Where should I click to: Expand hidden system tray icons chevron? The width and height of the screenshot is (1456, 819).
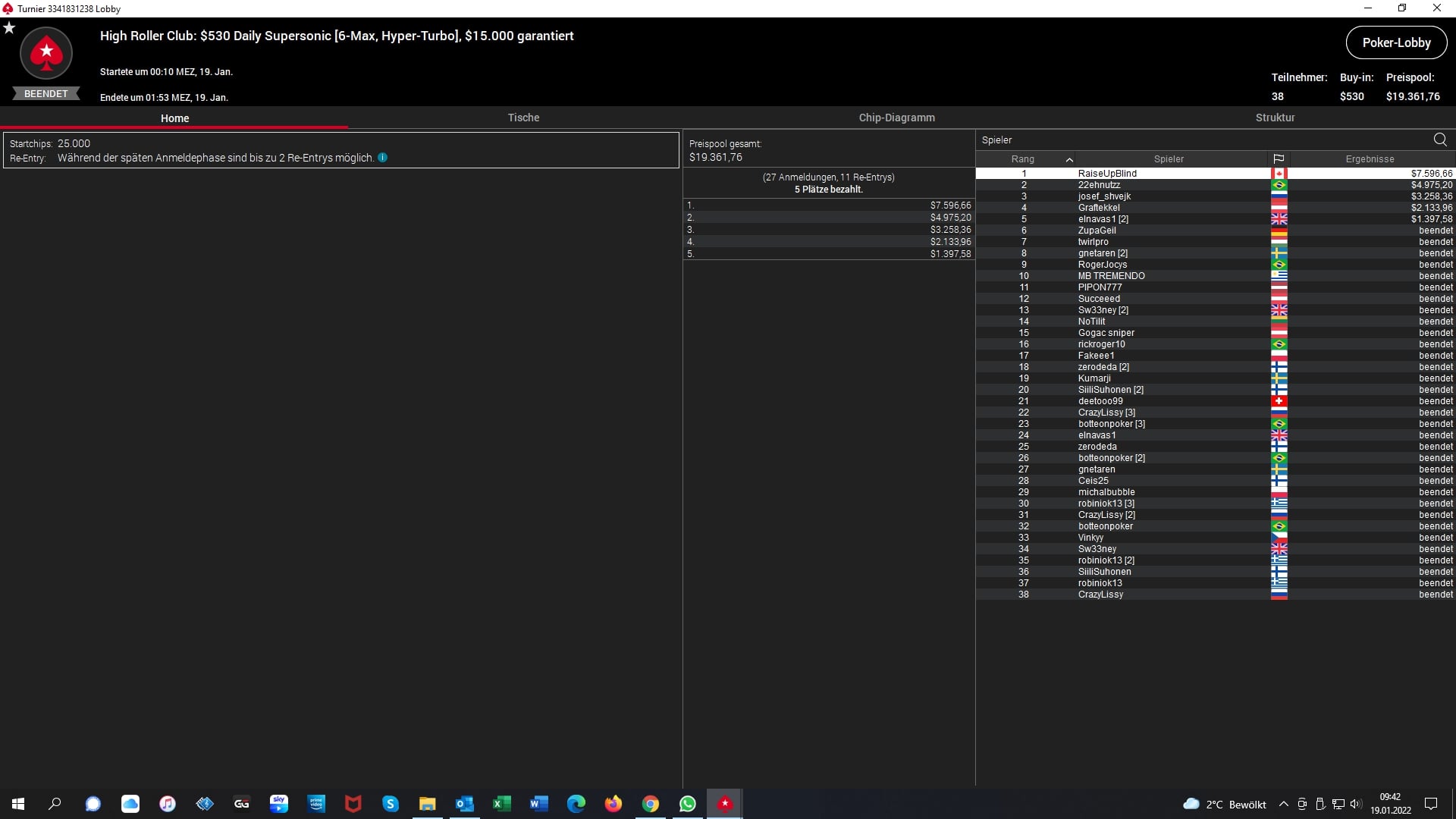pos(1283,804)
